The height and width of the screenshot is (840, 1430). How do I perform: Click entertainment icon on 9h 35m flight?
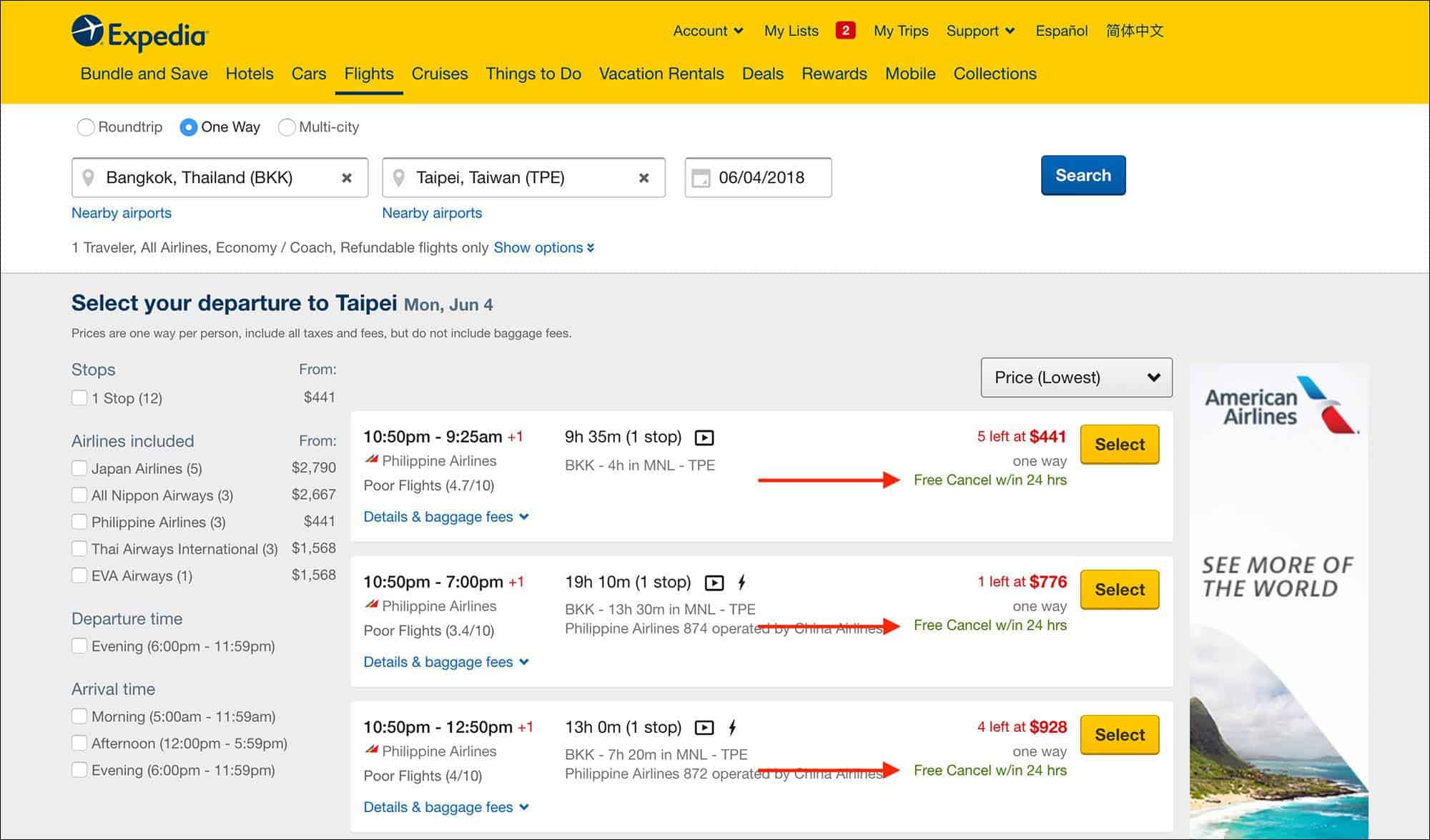click(704, 438)
